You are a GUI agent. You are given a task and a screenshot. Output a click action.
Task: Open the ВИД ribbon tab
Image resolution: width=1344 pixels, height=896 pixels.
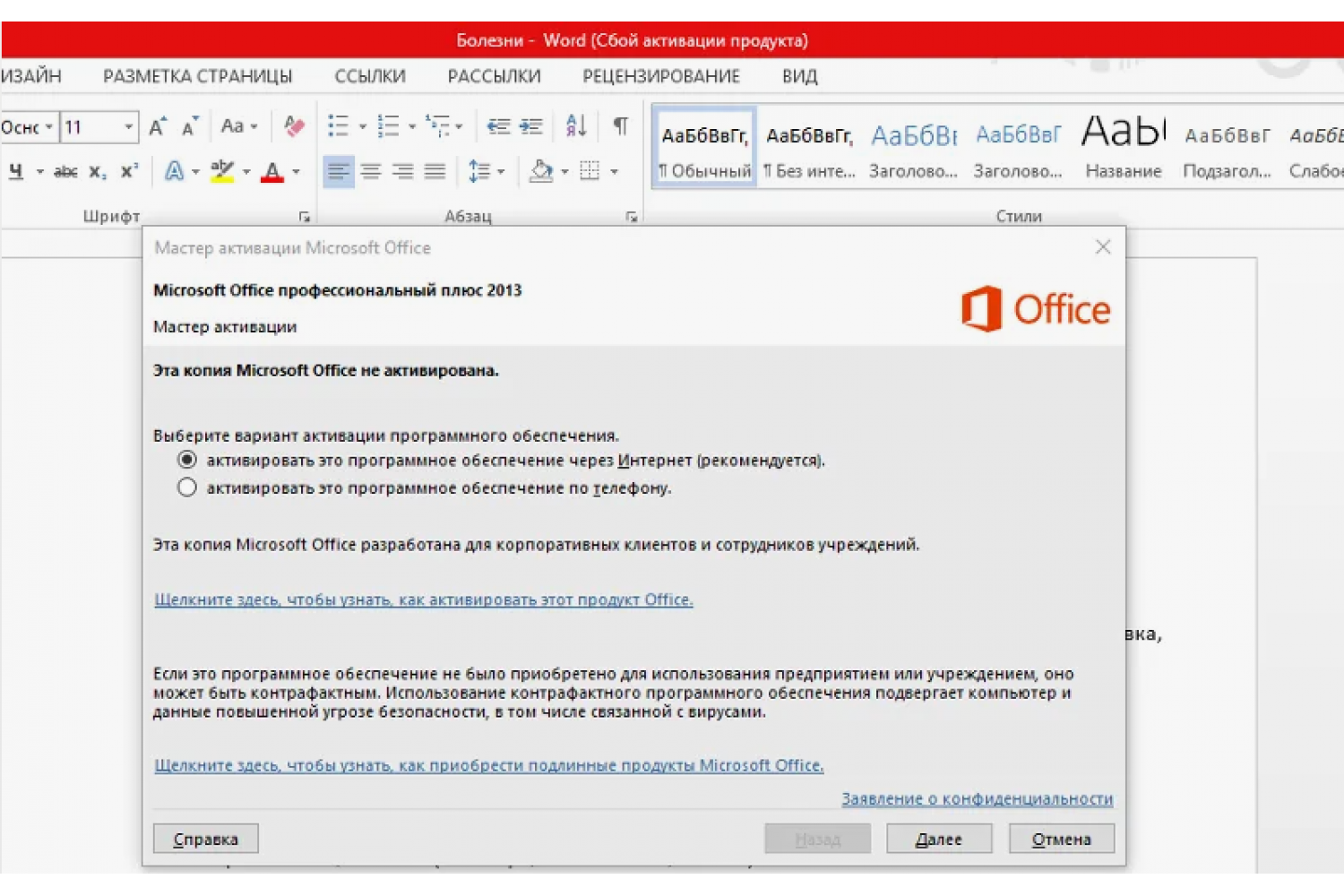point(799,76)
